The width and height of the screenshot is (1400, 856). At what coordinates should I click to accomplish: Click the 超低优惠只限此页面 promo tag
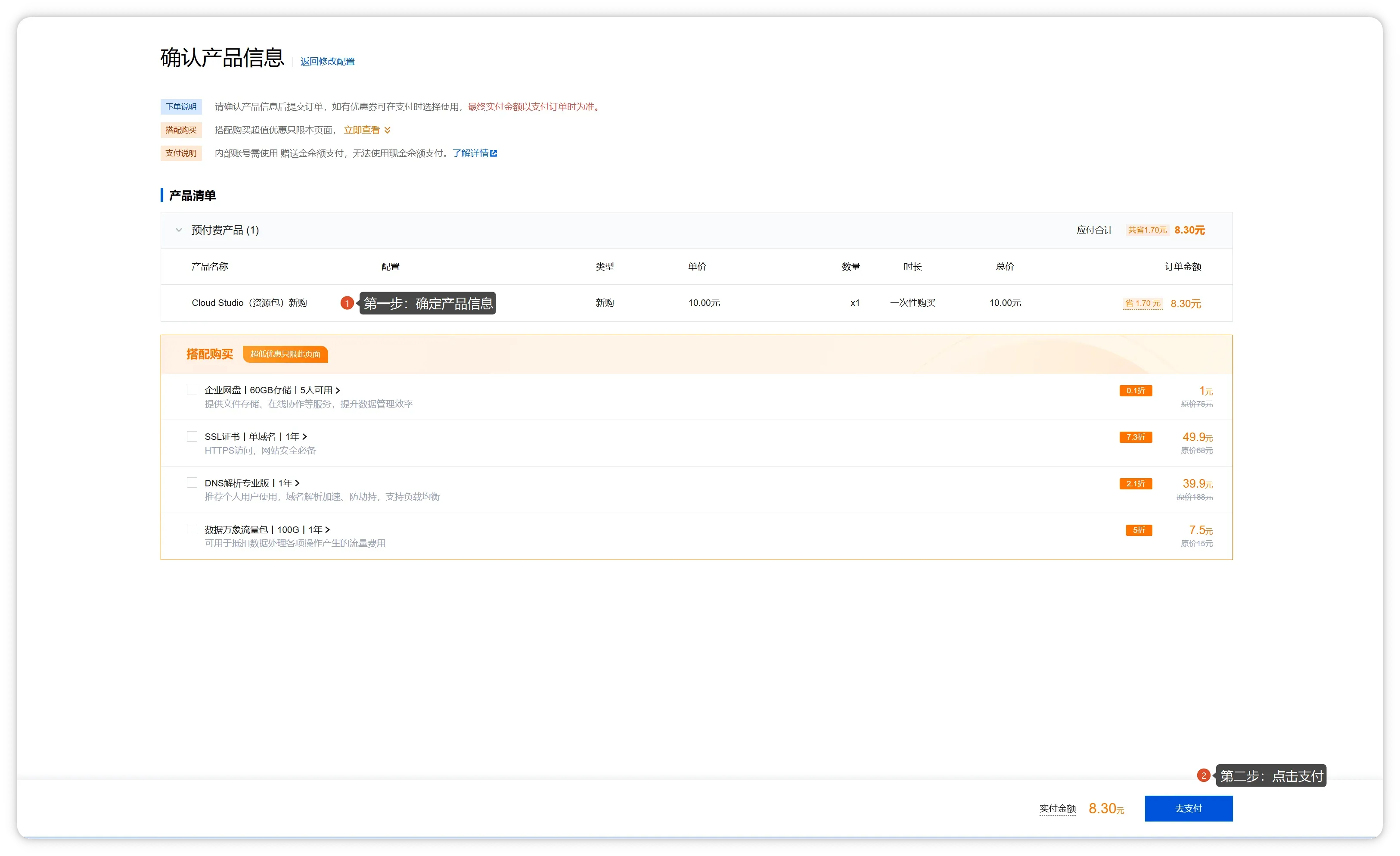pyautogui.click(x=285, y=354)
